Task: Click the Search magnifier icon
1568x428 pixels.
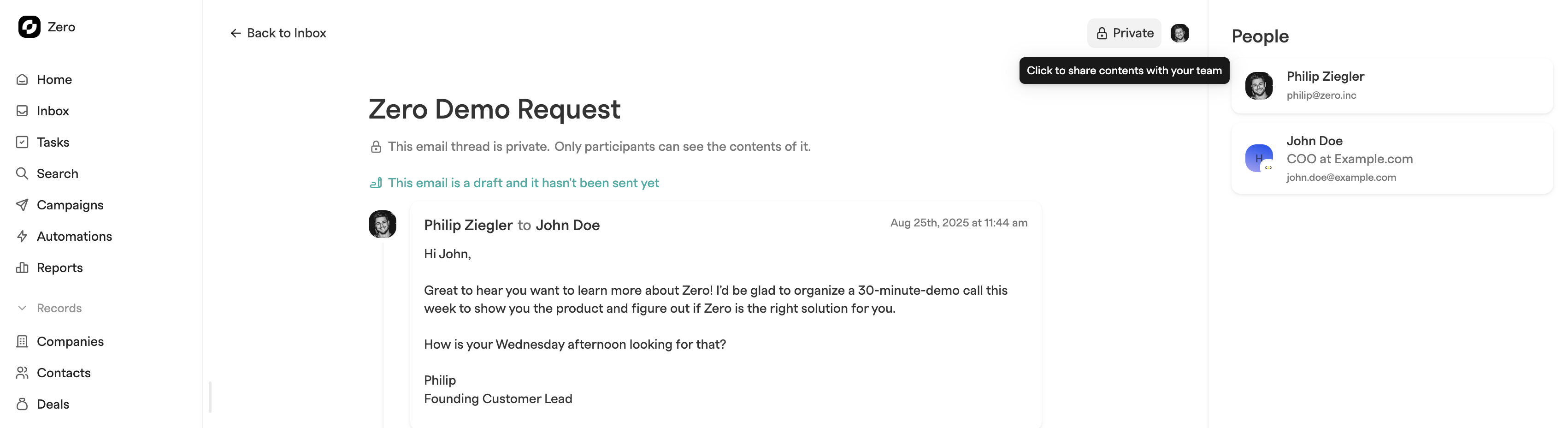Action: pyautogui.click(x=23, y=173)
